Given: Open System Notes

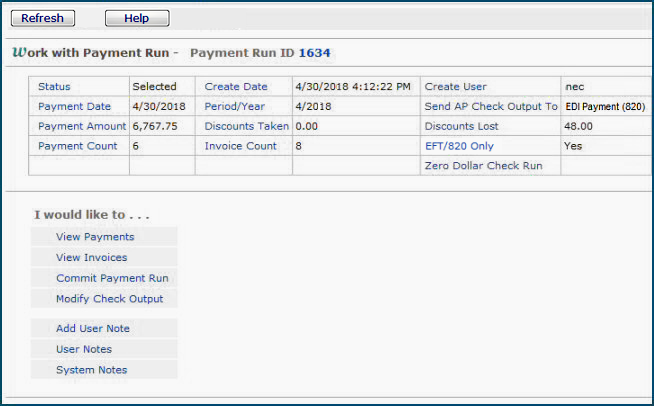Looking at the screenshot, I should pos(91,370).
